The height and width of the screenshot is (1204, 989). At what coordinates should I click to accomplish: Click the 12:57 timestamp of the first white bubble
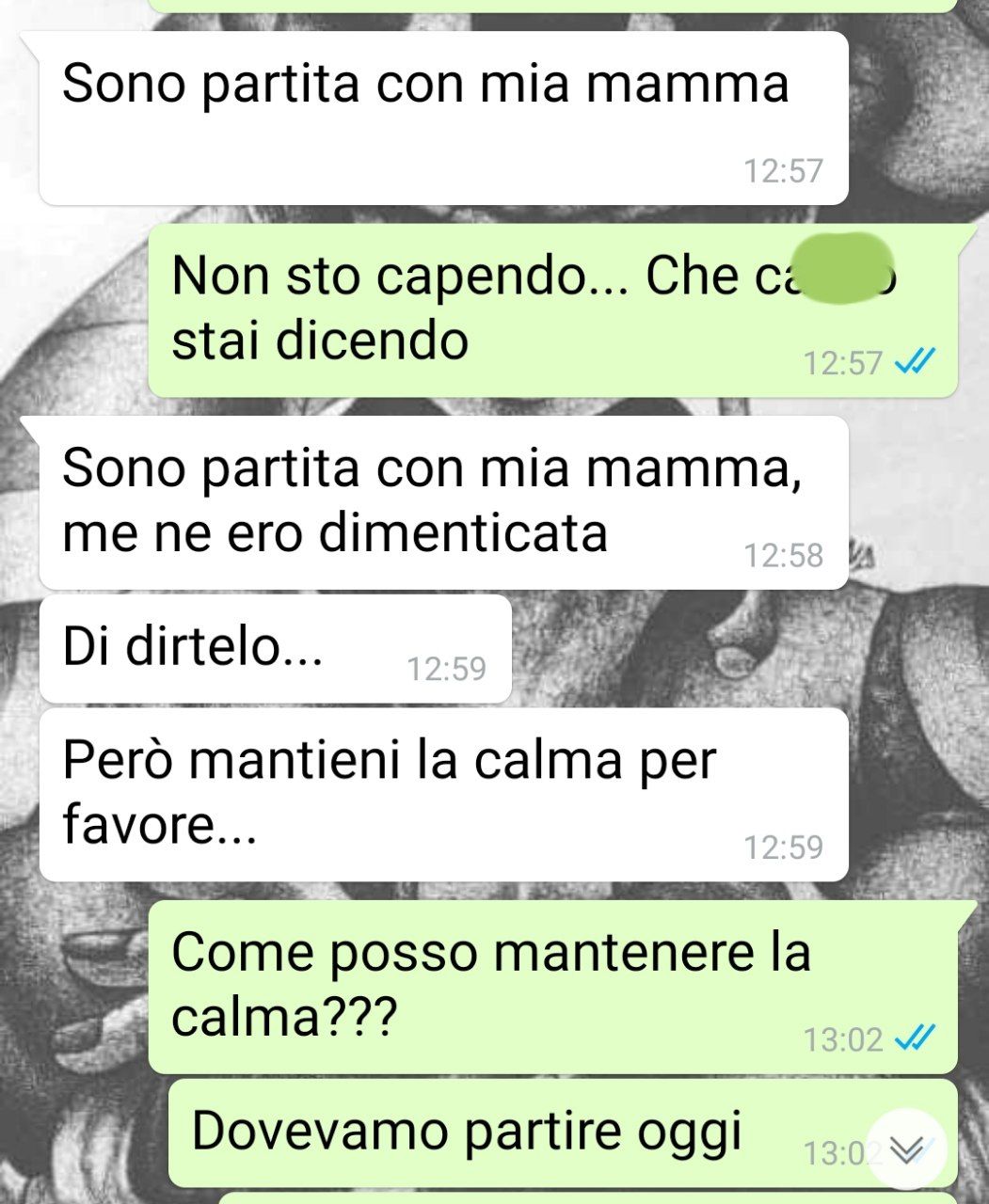click(784, 170)
